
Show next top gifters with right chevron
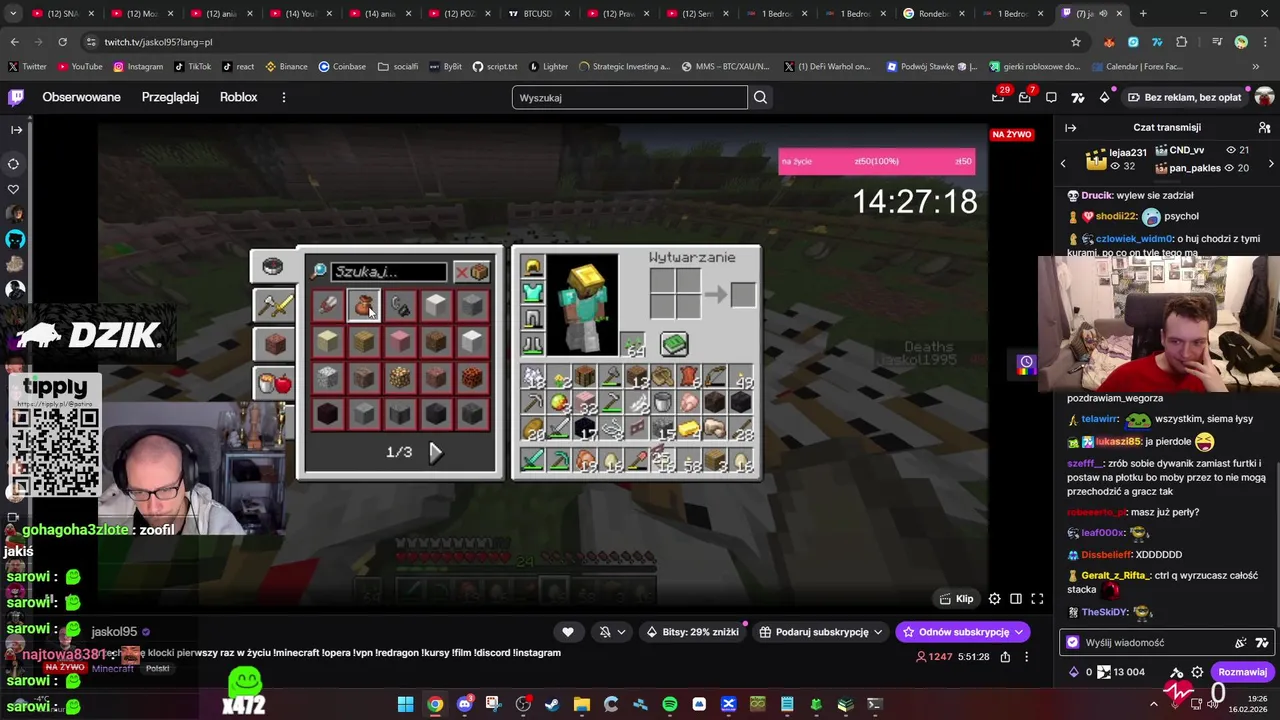[1271, 164]
